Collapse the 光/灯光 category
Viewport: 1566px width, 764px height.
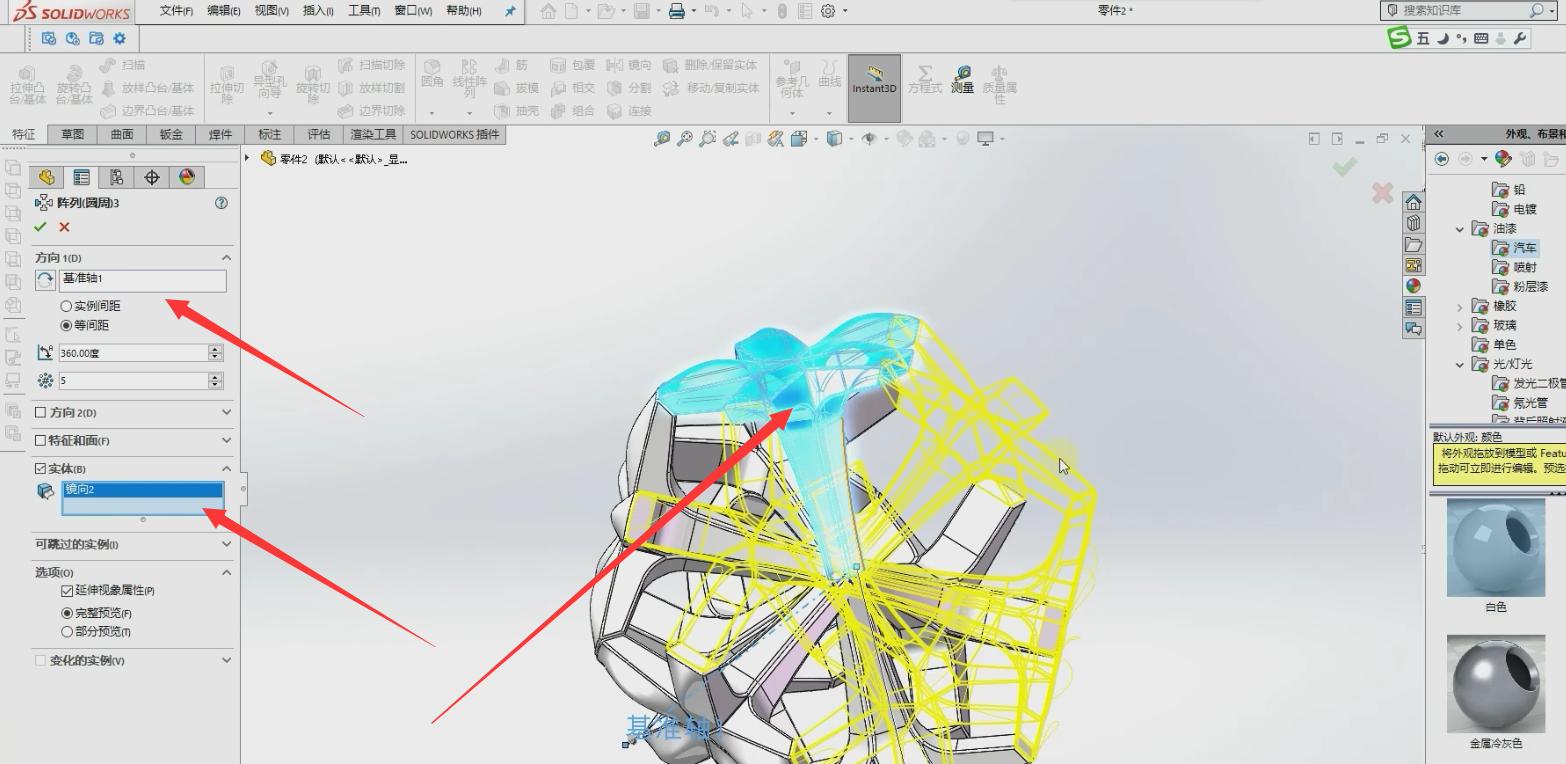1459,365
